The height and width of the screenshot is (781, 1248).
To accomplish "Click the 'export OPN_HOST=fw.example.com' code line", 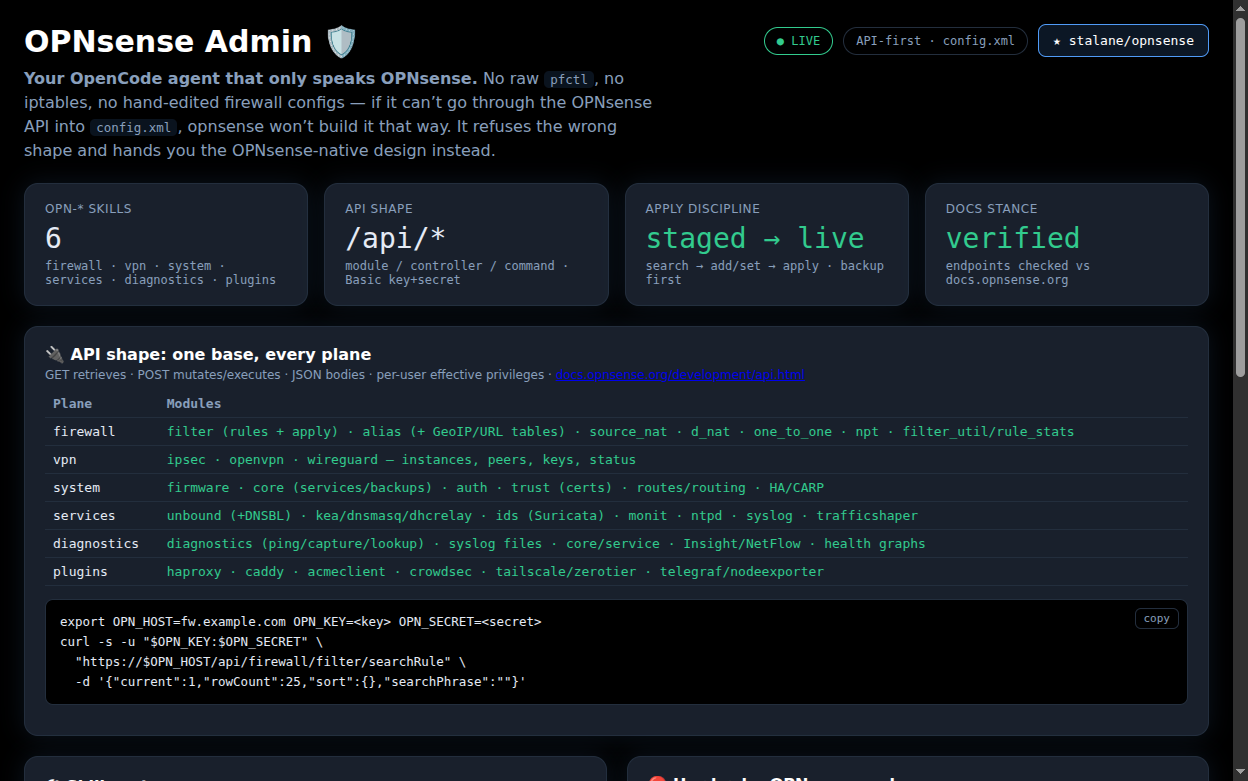I will tap(300, 621).
